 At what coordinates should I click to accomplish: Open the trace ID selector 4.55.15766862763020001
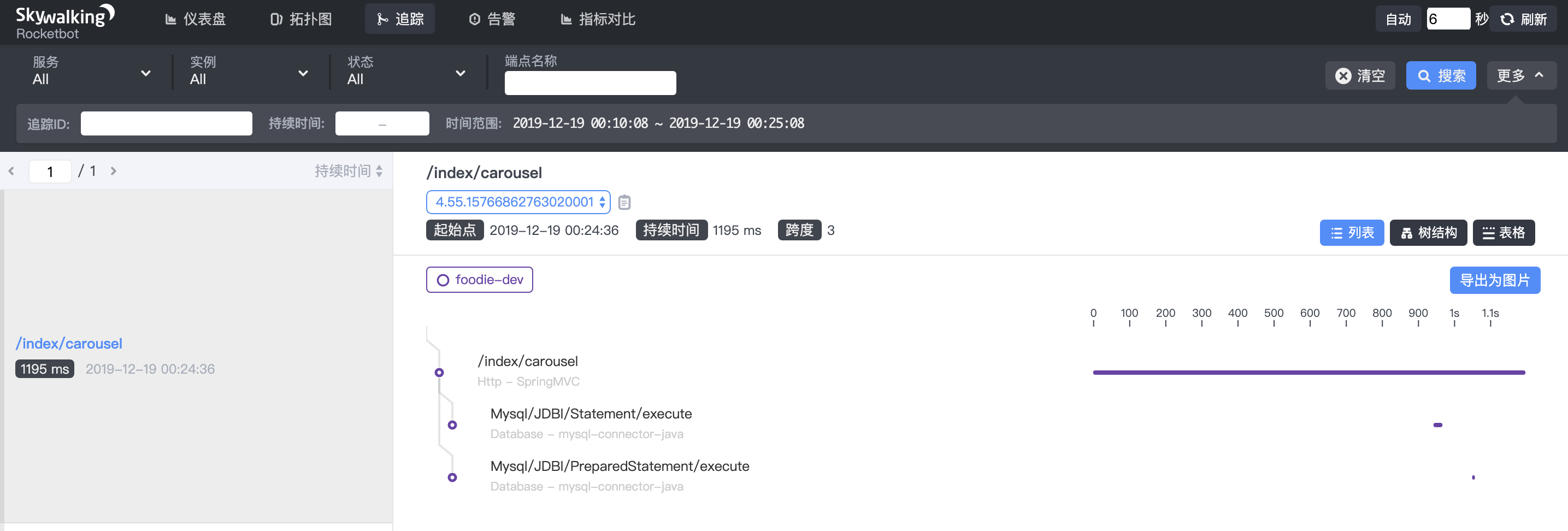coord(518,202)
